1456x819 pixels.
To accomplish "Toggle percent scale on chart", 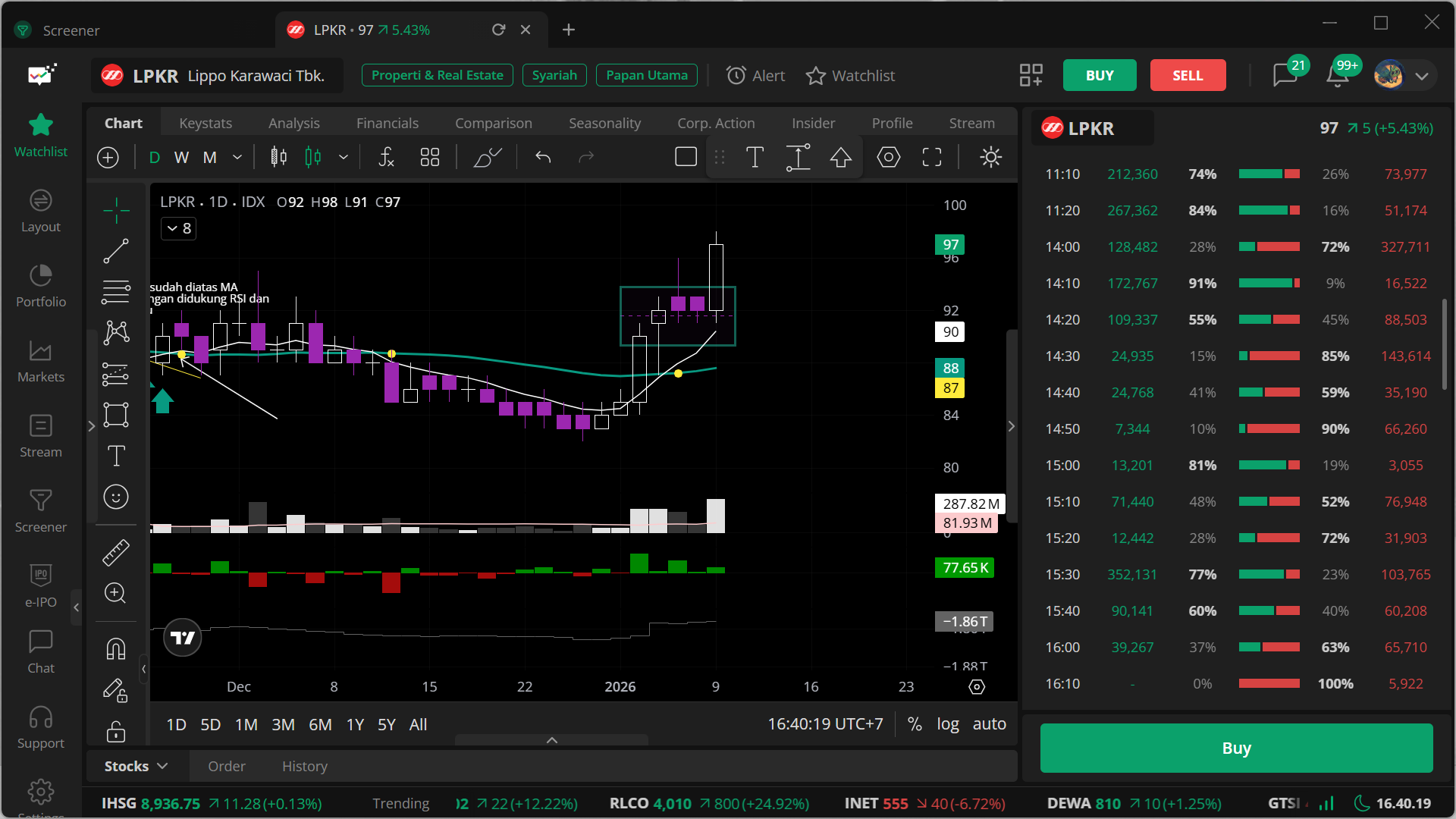I will (x=915, y=724).
